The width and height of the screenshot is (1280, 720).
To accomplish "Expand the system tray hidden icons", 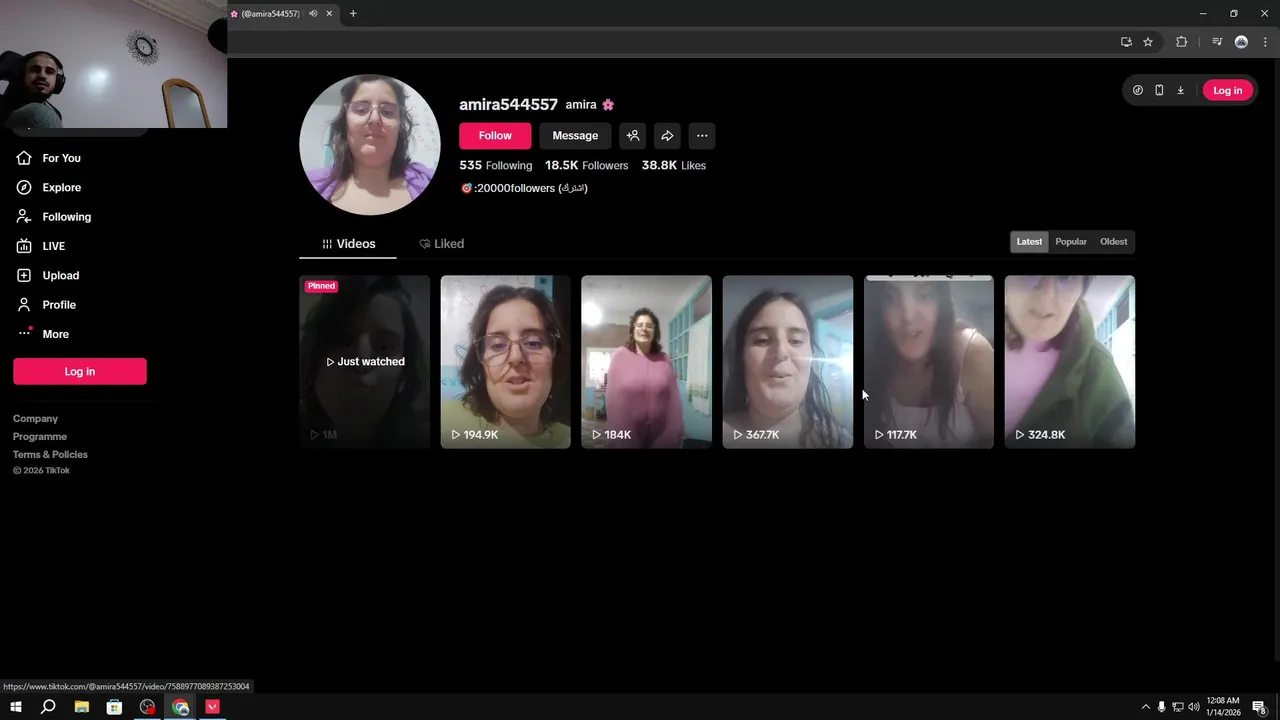I will 1146,707.
